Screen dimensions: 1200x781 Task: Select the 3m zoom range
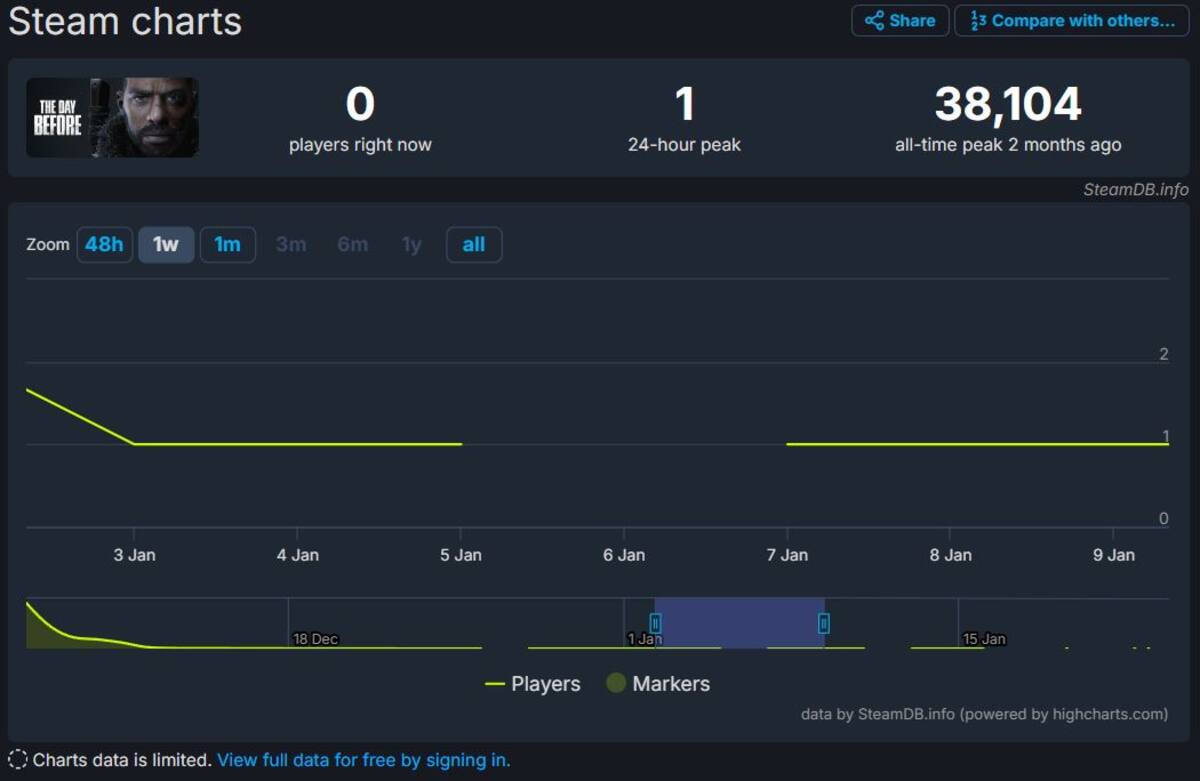[291, 245]
